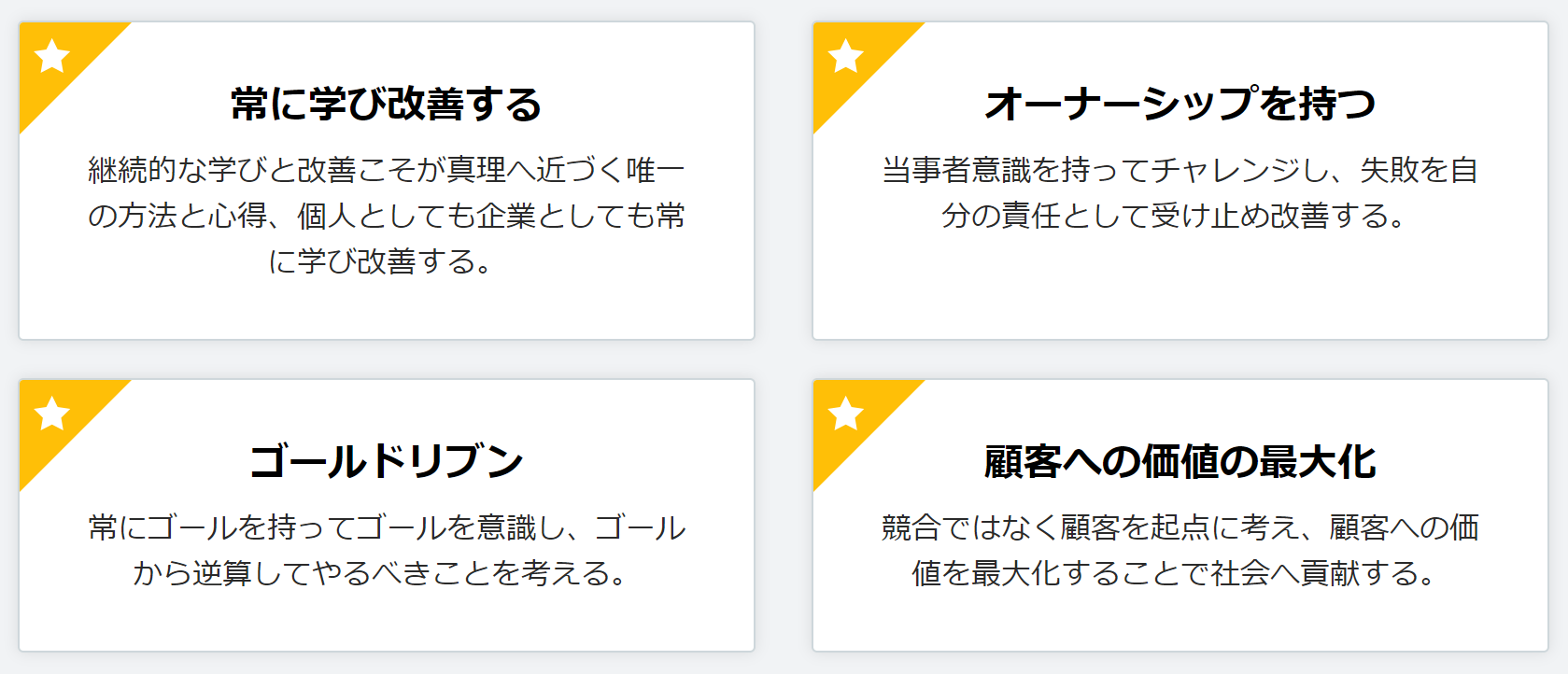Click the yellow corner ribbon on '顧客への価値の最大化' card
This screenshot has height=674, width=1568.
pos(852,418)
